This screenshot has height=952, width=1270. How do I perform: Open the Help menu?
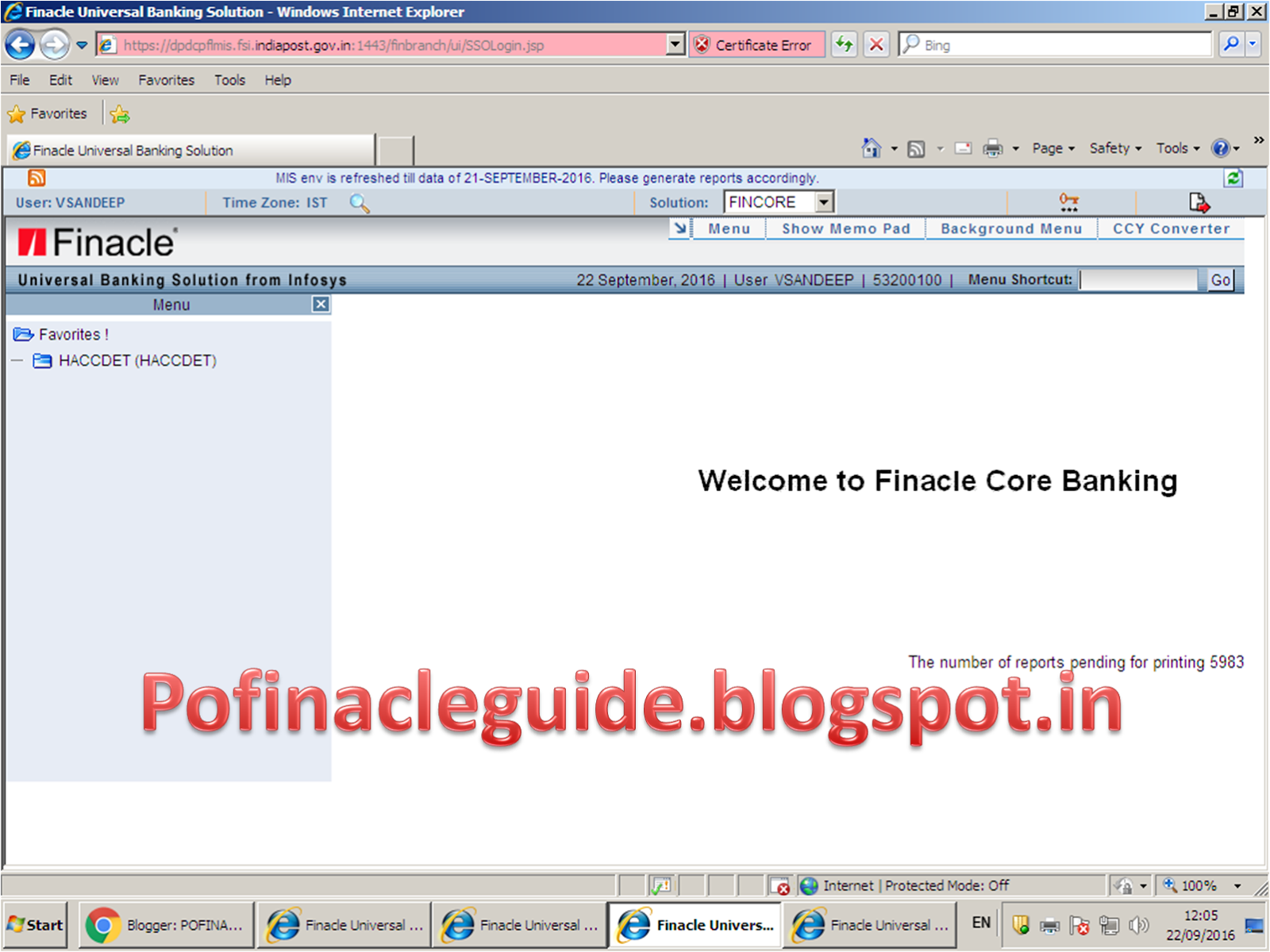pyautogui.click(x=278, y=80)
